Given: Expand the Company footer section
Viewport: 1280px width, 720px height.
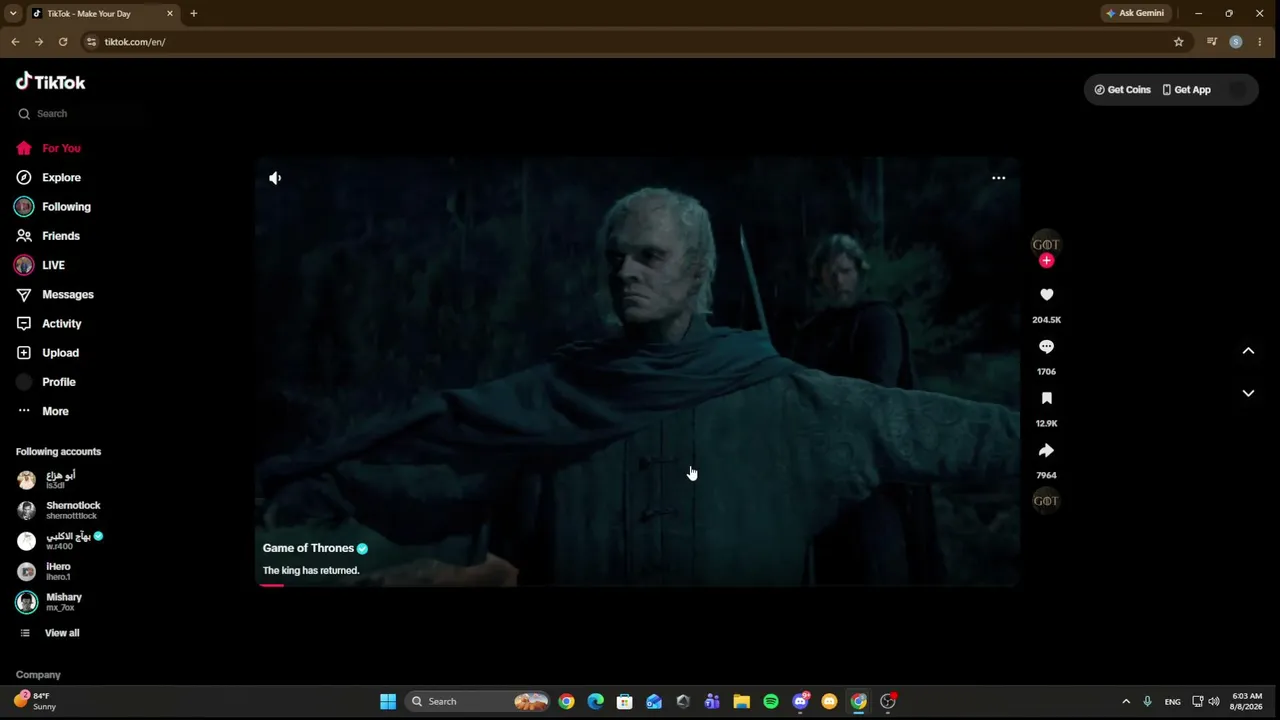Looking at the screenshot, I should (38, 675).
